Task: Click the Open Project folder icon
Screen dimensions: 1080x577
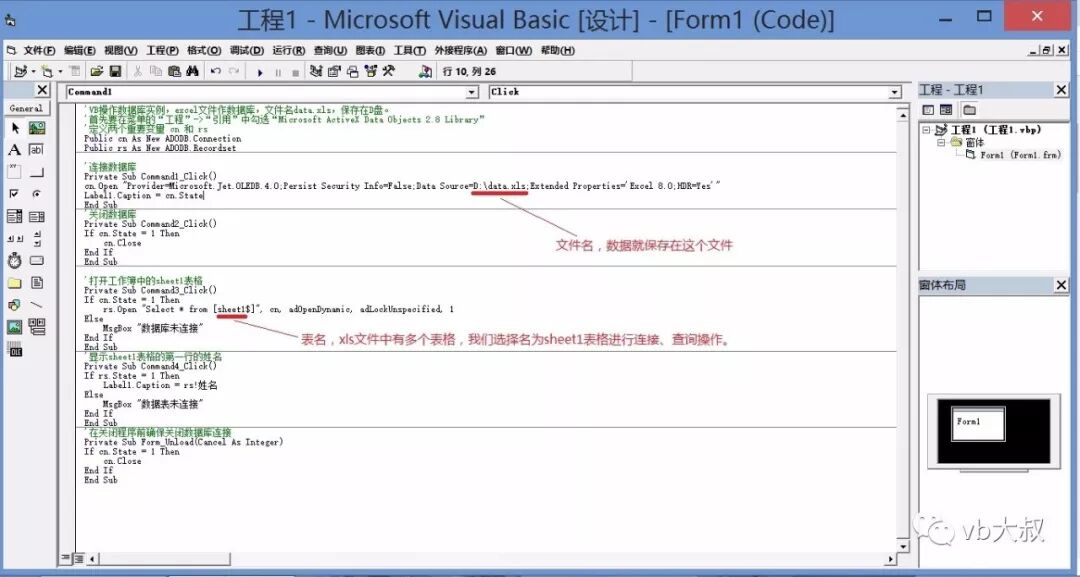Action: 96,71
